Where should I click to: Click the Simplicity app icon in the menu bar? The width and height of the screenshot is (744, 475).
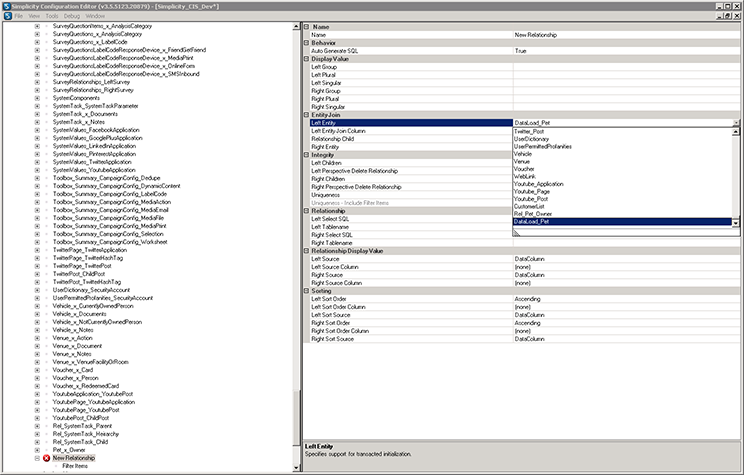pos(7,16)
